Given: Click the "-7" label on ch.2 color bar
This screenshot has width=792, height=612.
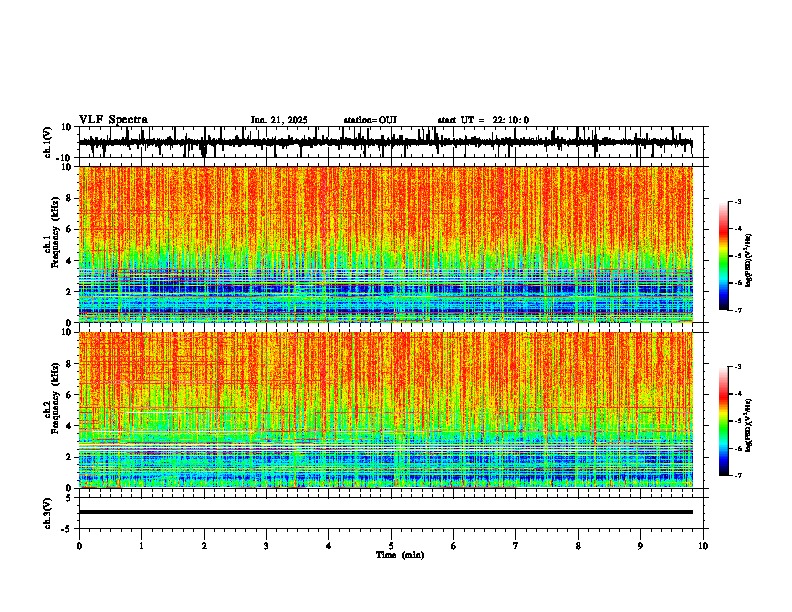Looking at the screenshot, I should 738,475.
